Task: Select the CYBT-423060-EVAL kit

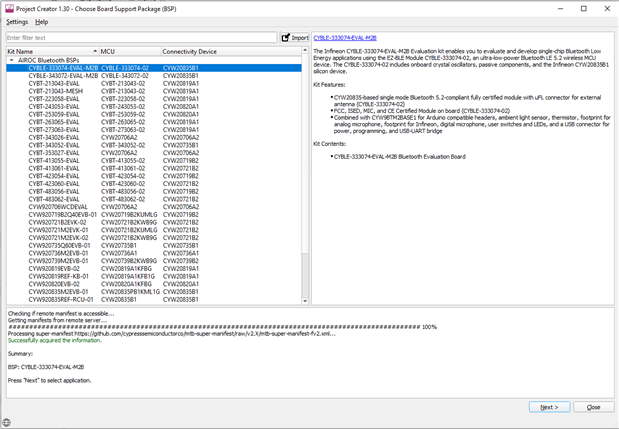Action: [54, 184]
